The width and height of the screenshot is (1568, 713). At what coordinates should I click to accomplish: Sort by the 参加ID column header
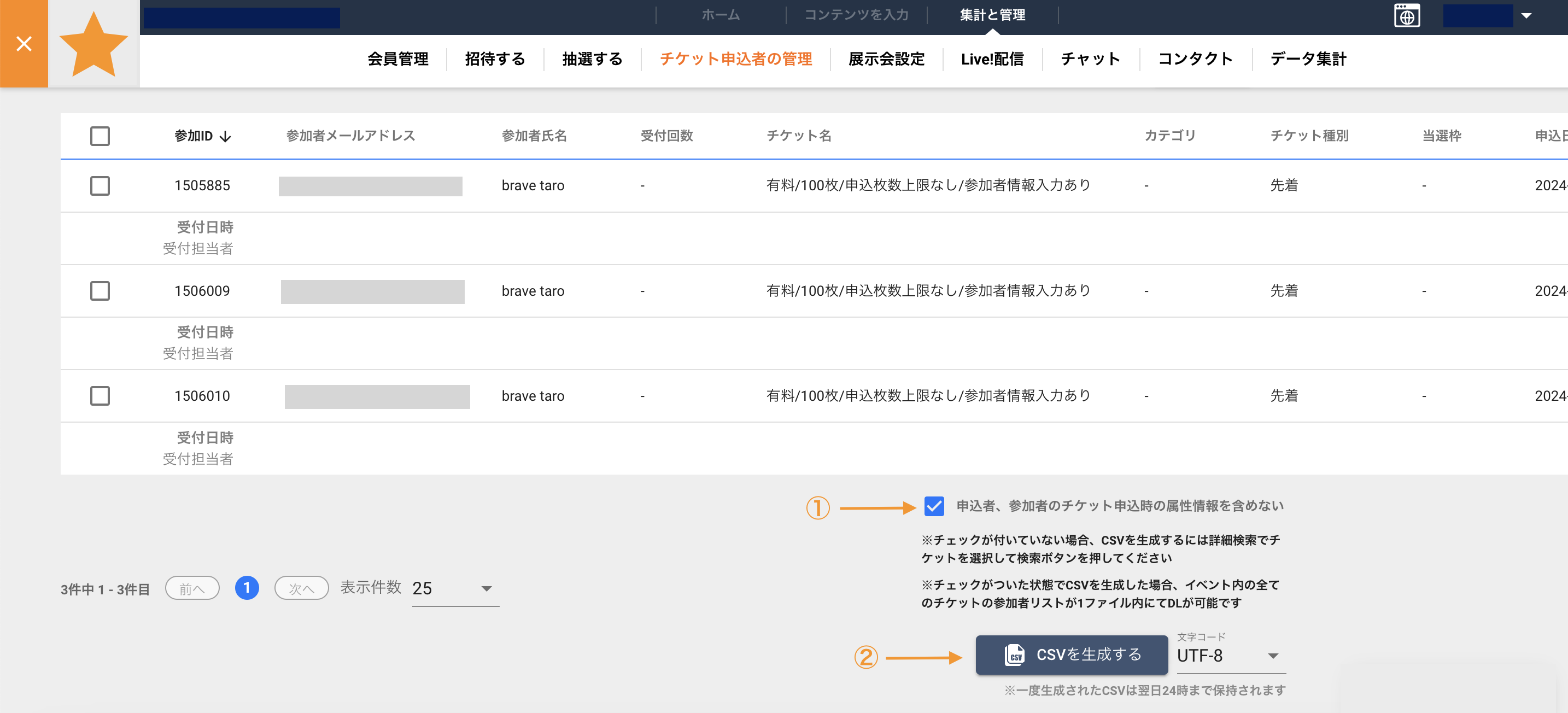194,136
